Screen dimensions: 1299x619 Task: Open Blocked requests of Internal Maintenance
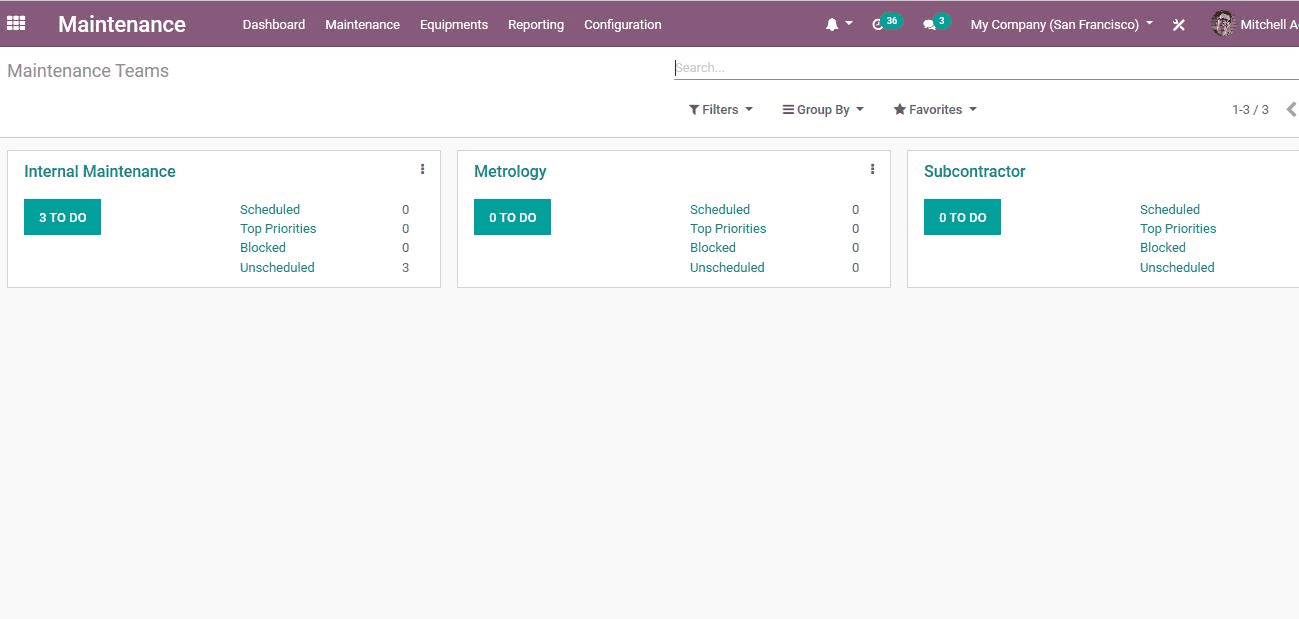click(x=263, y=248)
